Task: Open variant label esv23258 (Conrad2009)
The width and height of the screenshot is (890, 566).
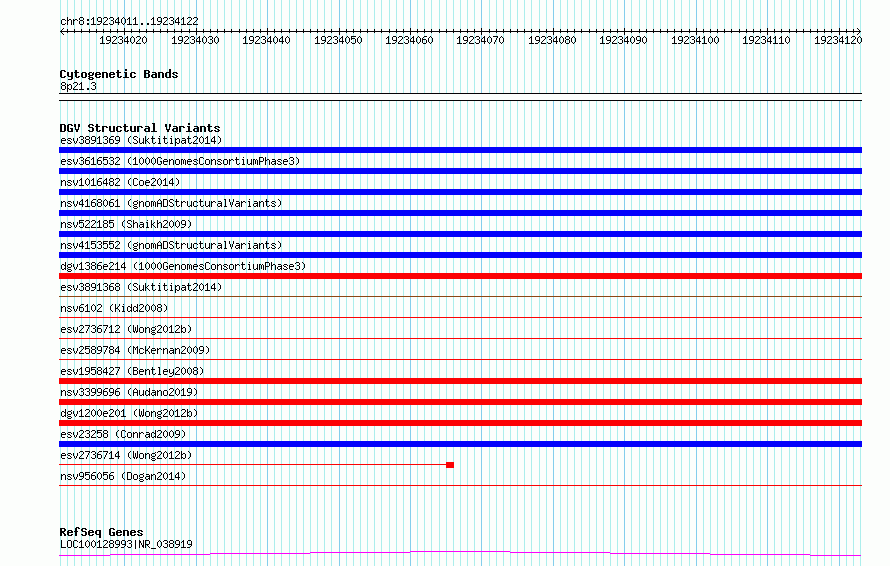Action: pos(123,434)
